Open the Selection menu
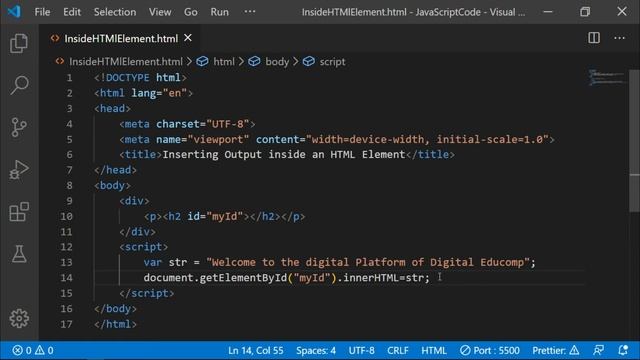This screenshot has height=360, width=640. pyautogui.click(x=115, y=12)
